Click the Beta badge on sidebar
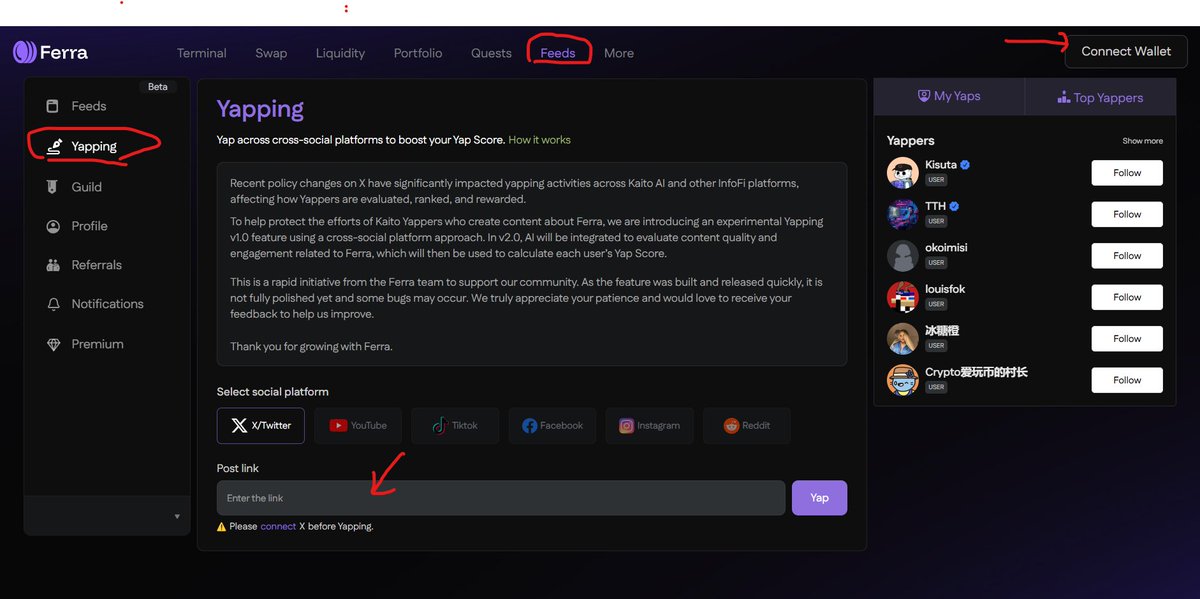This screenshot has width=1200, height=599. coord(158,87)
